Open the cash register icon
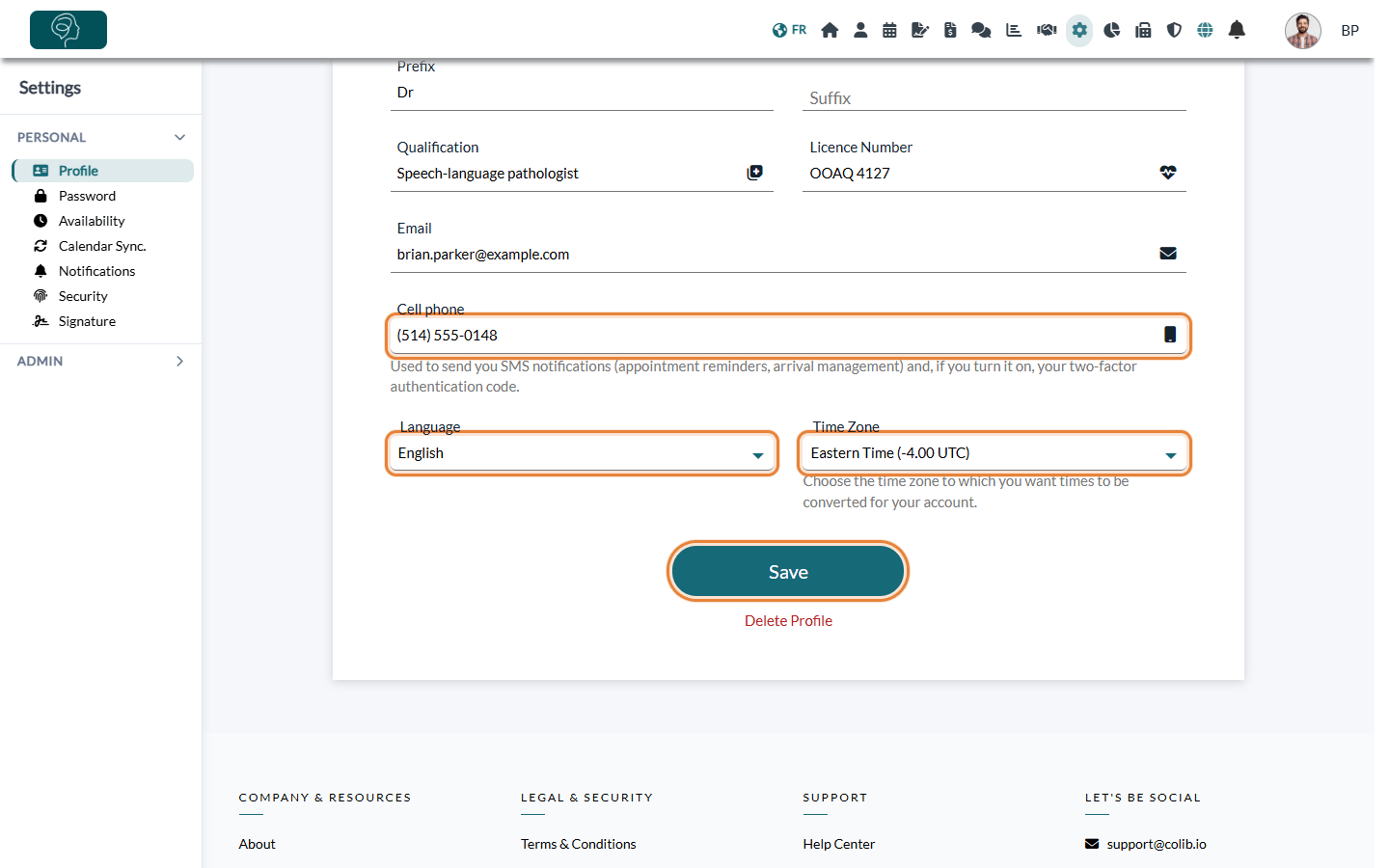This screenshot has width=1389, height=868. 1143,30
